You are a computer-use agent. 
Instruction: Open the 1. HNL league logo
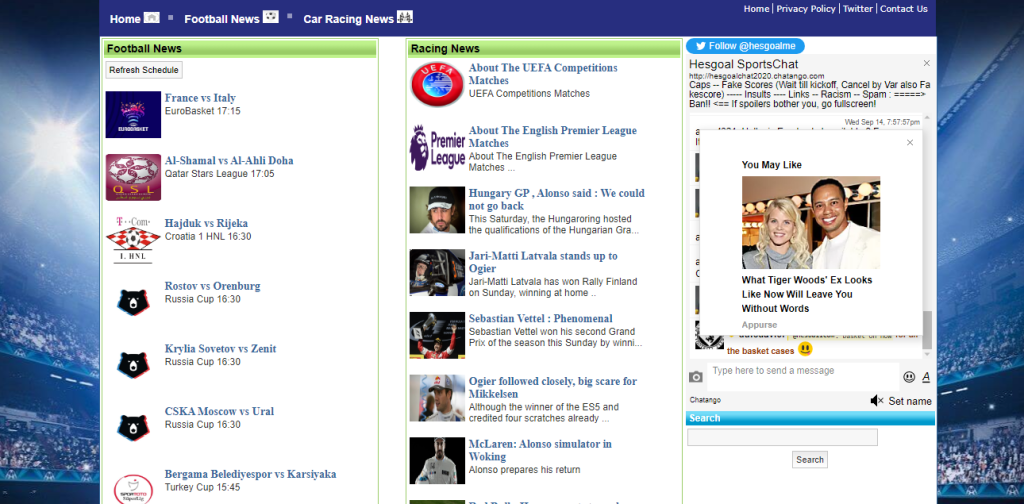(133, 240)
